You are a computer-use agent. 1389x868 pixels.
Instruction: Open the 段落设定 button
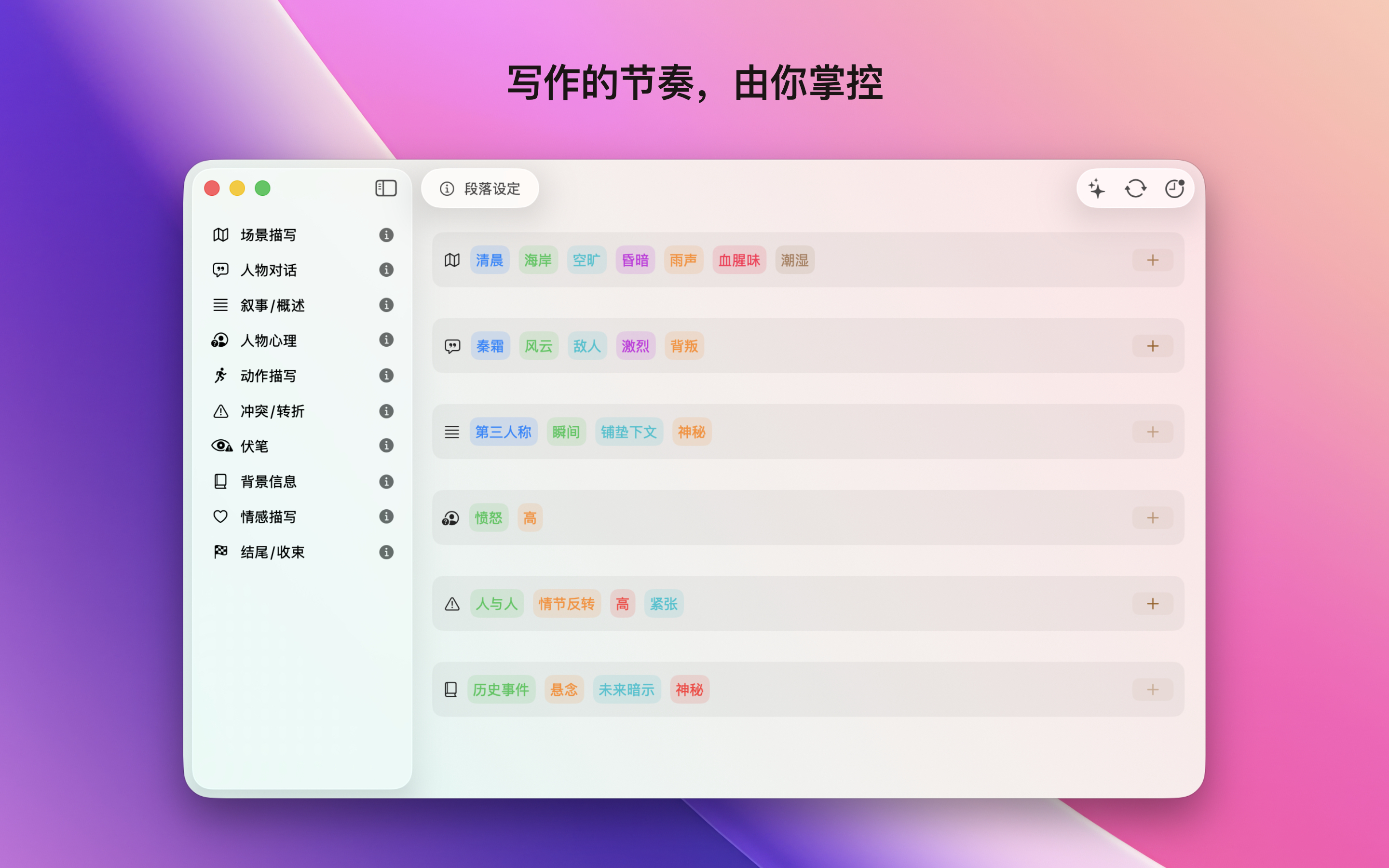pyautogui.click(x=480, y=189)
